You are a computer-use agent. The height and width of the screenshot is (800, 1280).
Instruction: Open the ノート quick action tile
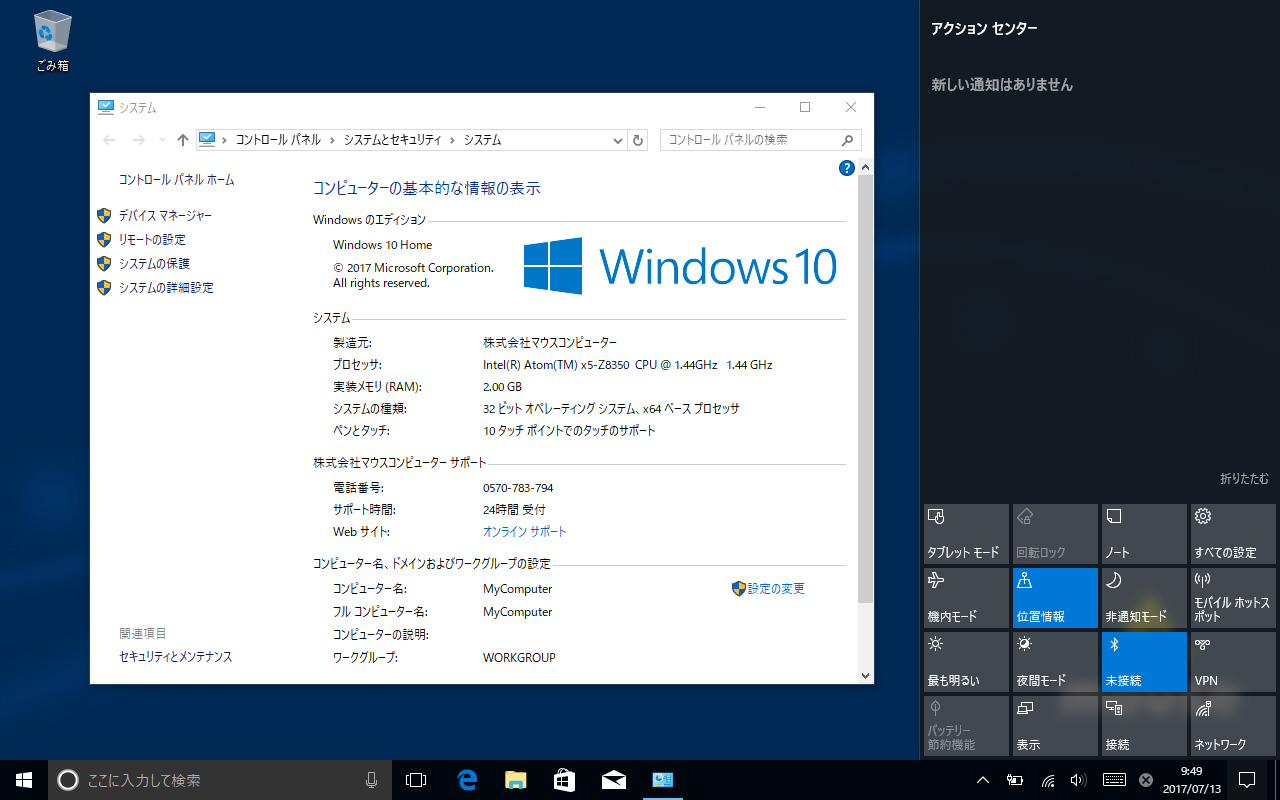pyautogui.click(x=1143, y=533)
